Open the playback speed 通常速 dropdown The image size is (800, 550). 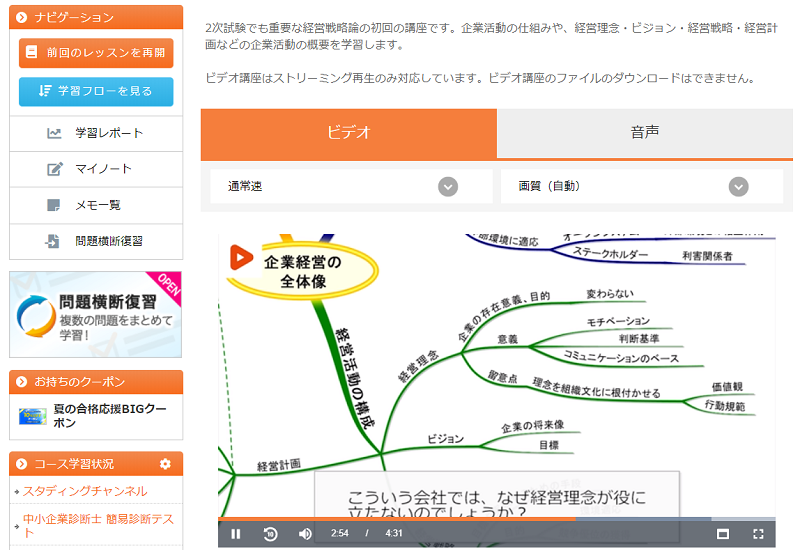tap(352, 186)
